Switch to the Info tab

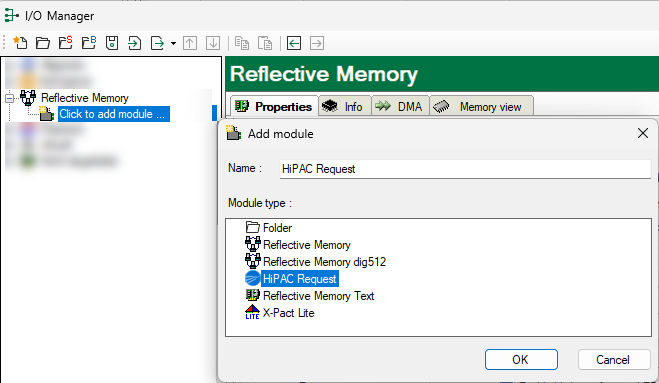[345, 106]
